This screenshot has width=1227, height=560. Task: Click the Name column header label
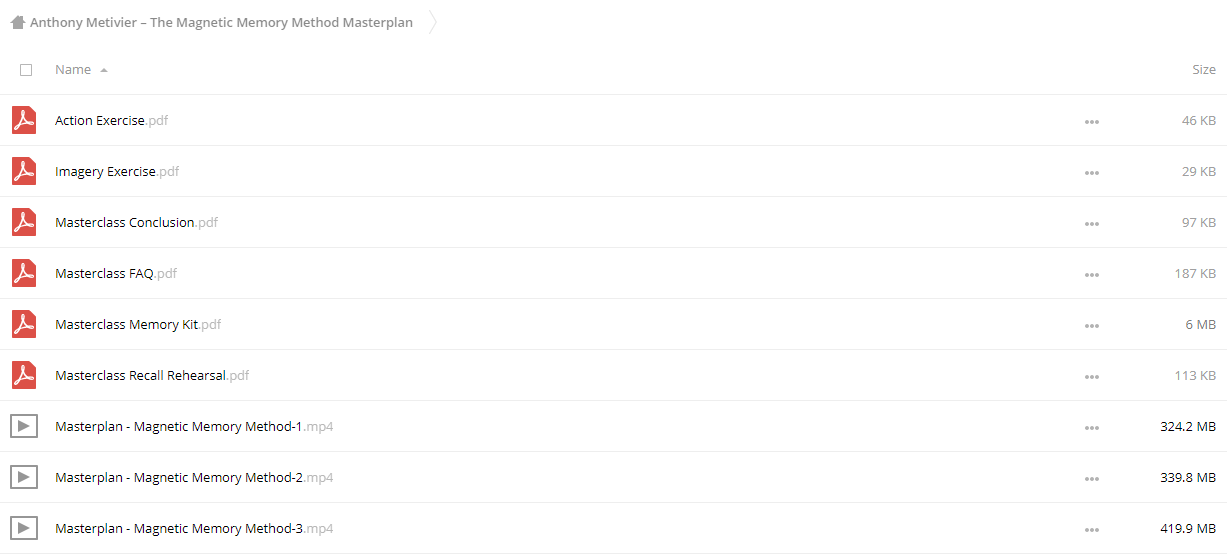(73, 70)
